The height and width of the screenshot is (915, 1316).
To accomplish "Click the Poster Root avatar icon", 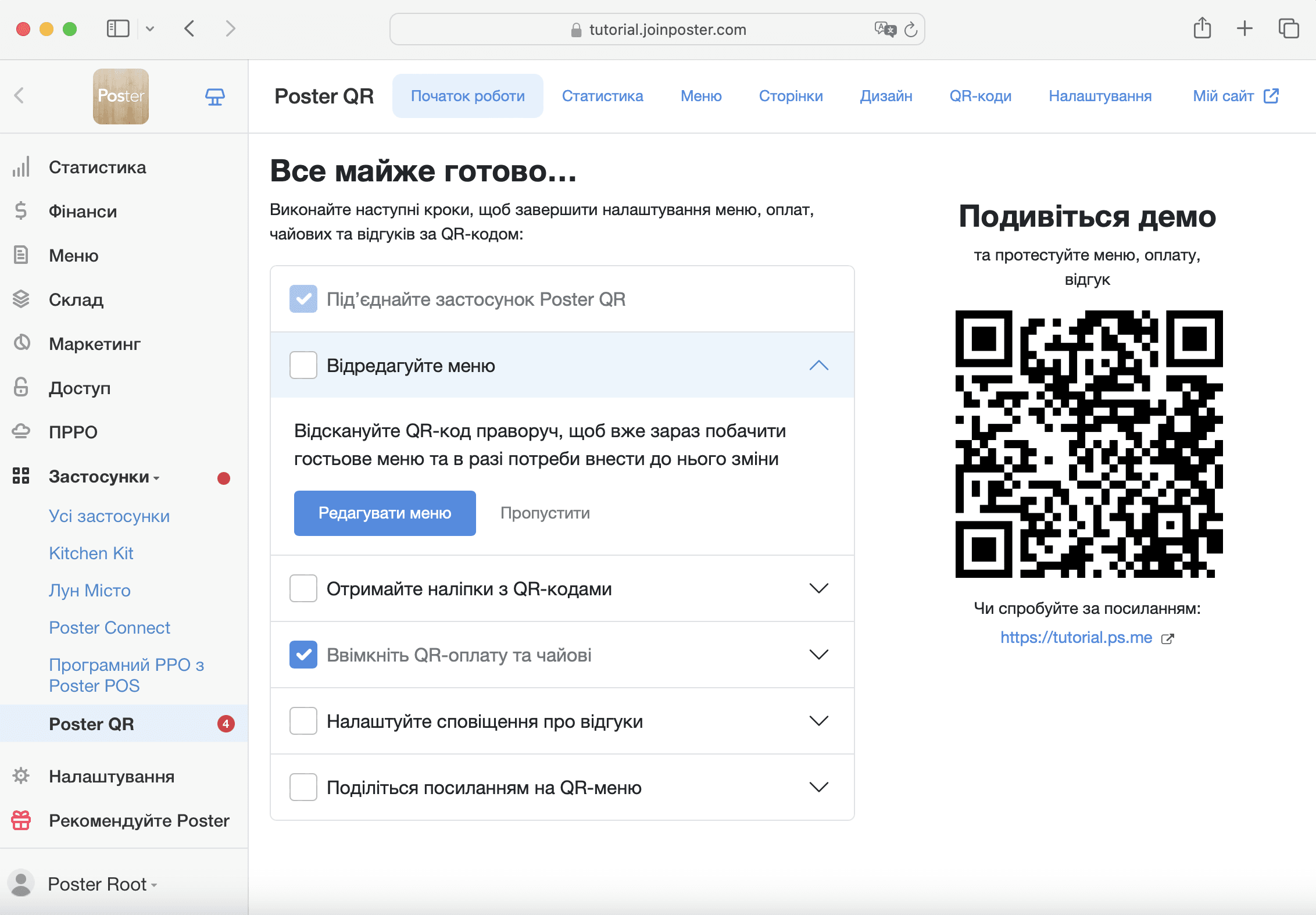I will tap(22, 884).
